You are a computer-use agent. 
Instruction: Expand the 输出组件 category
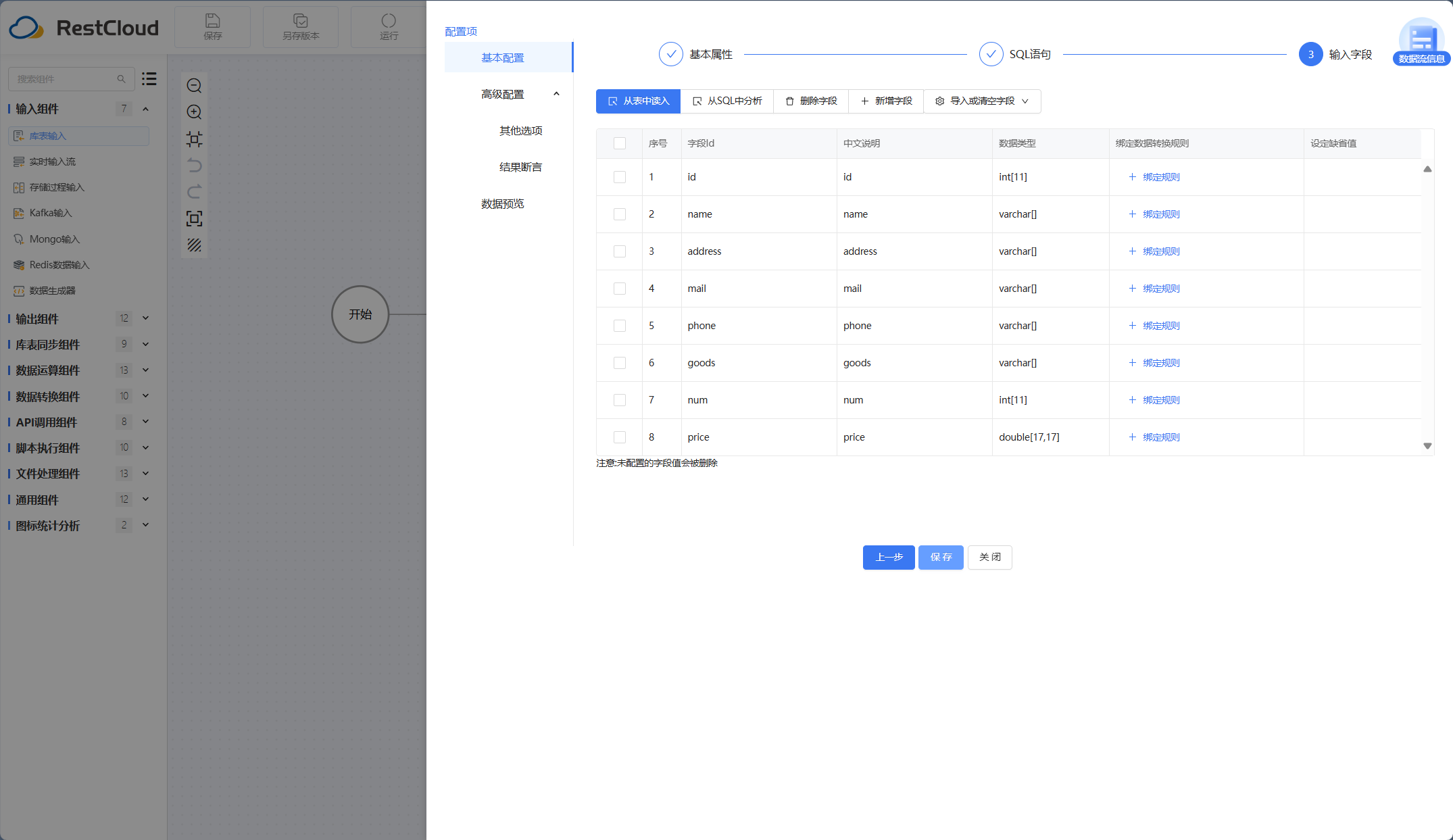coord(145,318)
